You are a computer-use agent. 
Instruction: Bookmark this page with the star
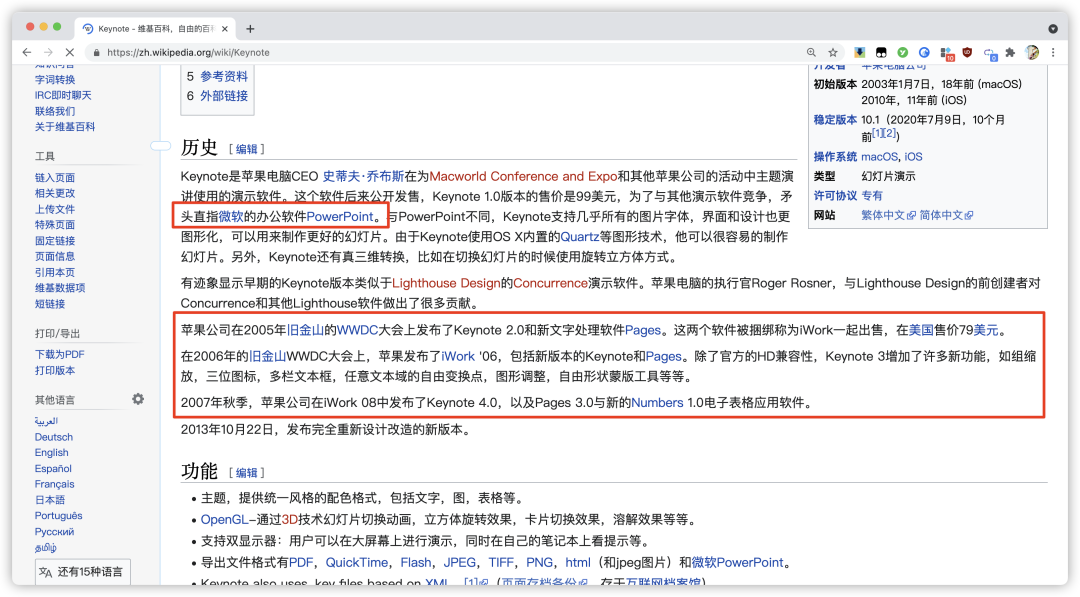click(x=833, y=52)
